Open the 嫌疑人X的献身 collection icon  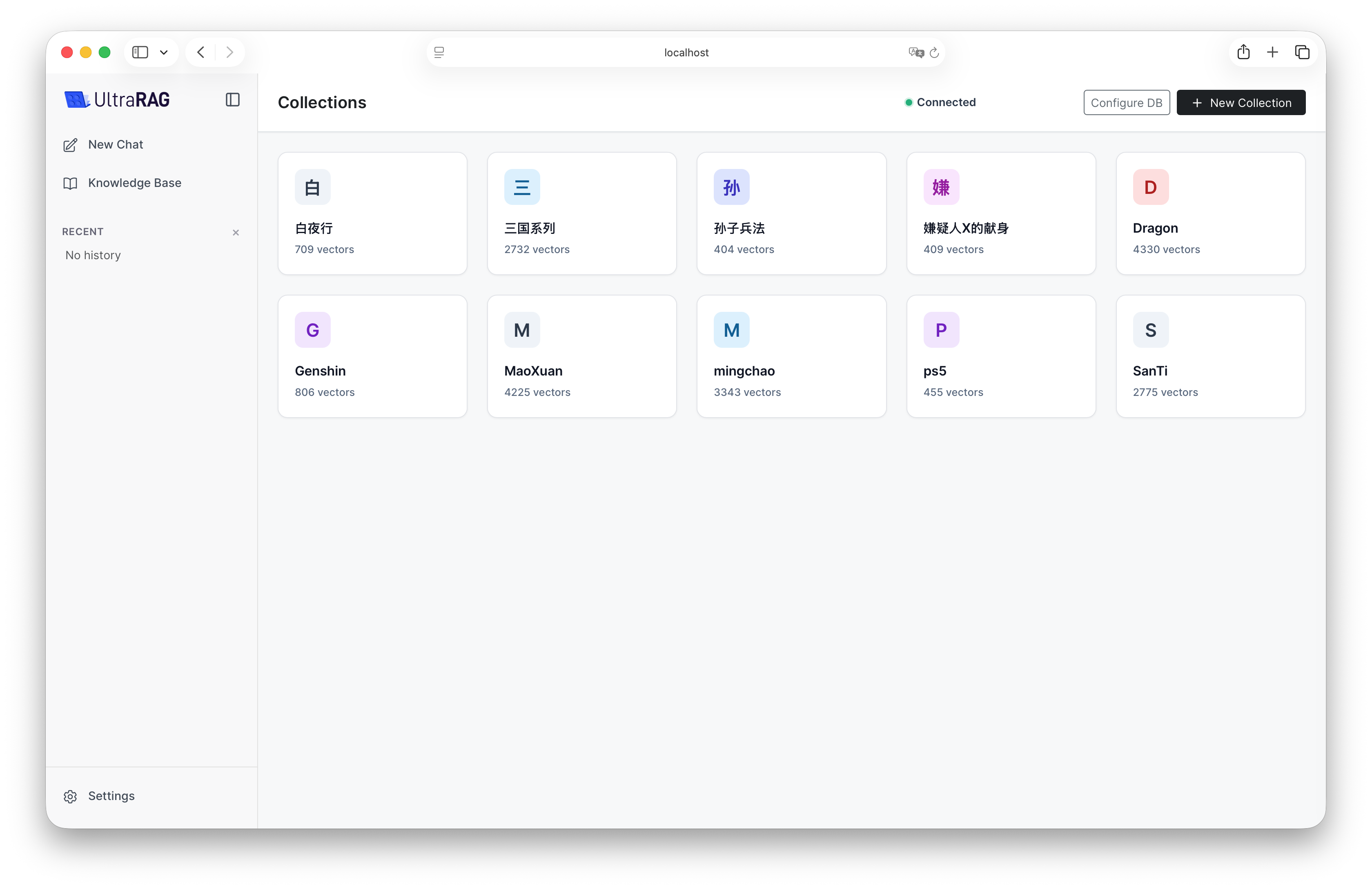point(941,187)
